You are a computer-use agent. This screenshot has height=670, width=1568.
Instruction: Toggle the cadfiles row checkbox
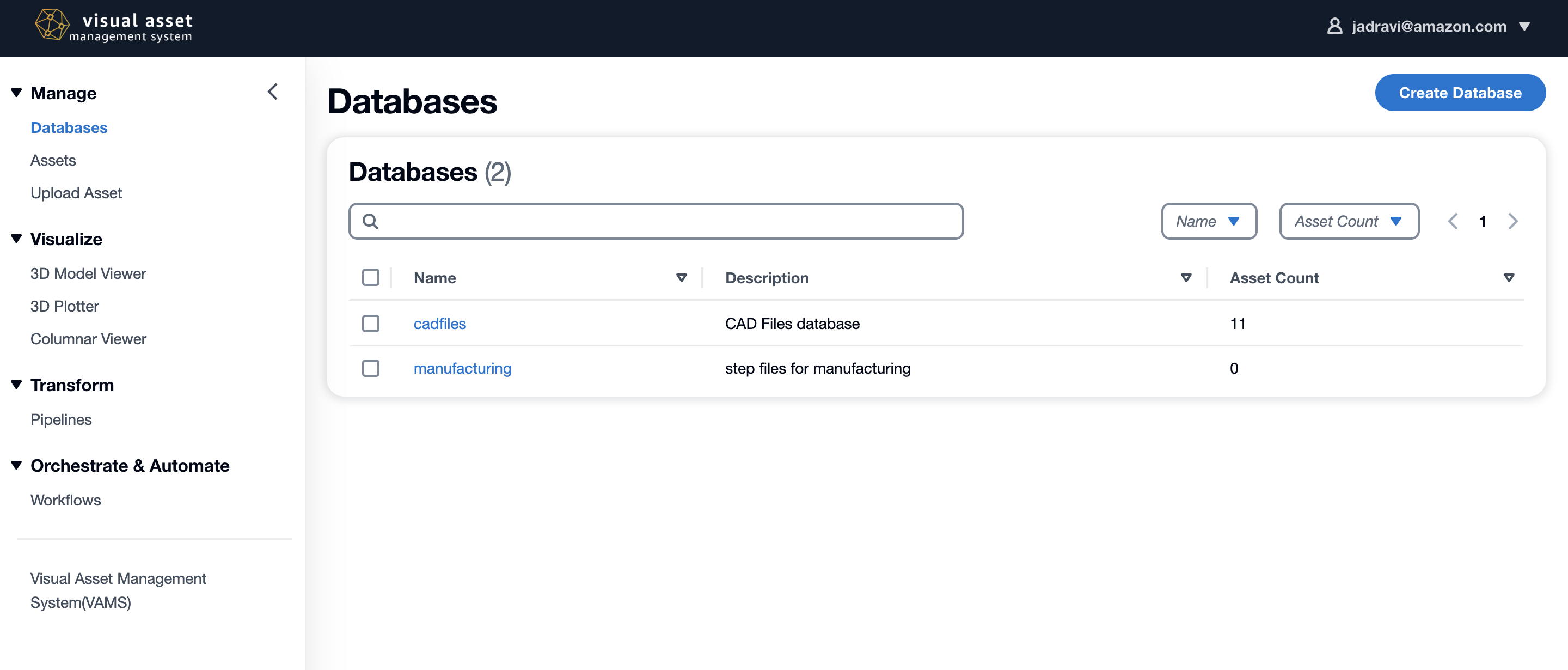371,323
